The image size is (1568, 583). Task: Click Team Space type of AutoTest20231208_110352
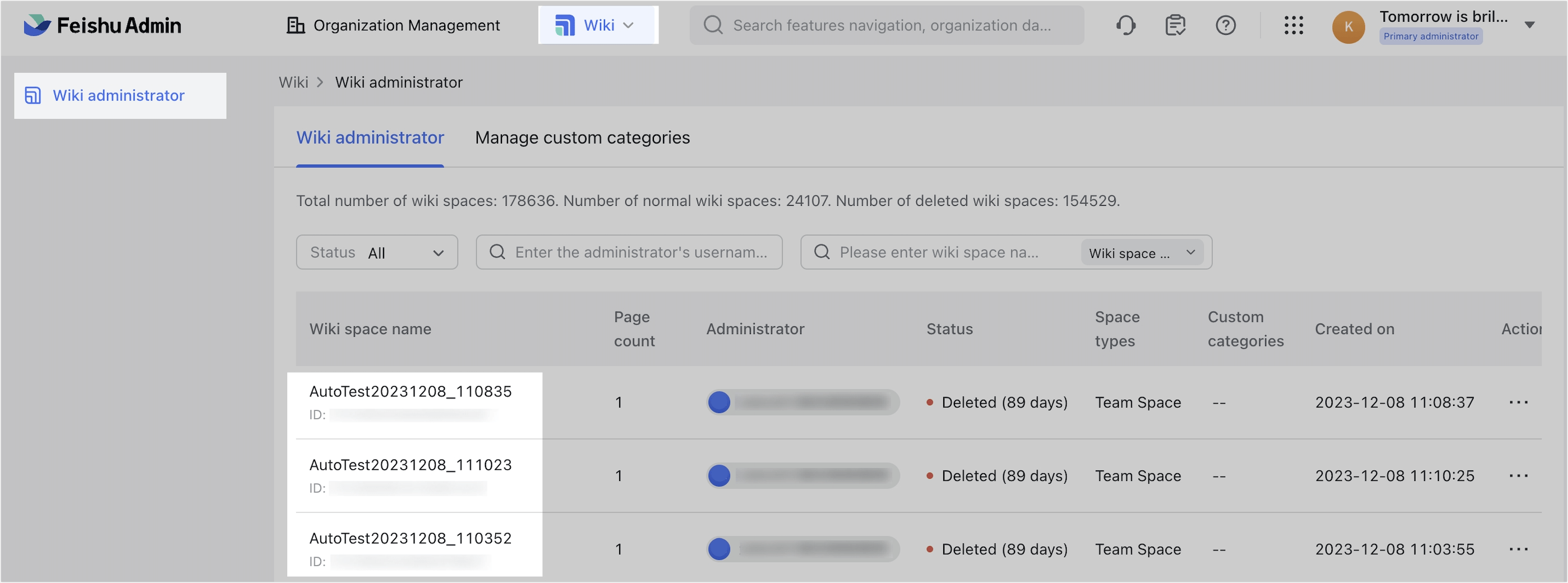point(1138,549)
